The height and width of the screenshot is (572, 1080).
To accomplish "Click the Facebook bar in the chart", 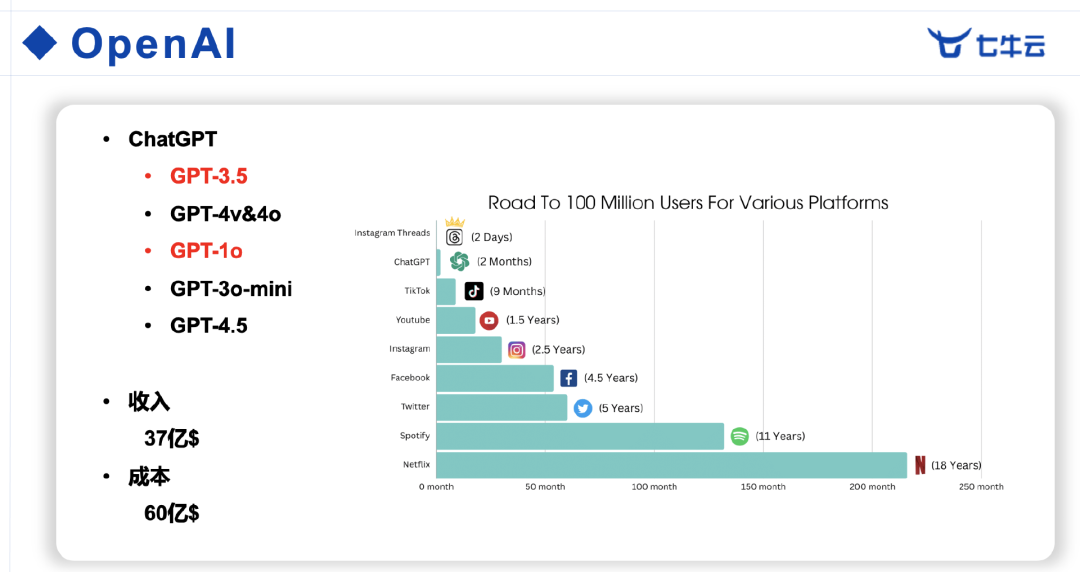I will tap(495, 378).
